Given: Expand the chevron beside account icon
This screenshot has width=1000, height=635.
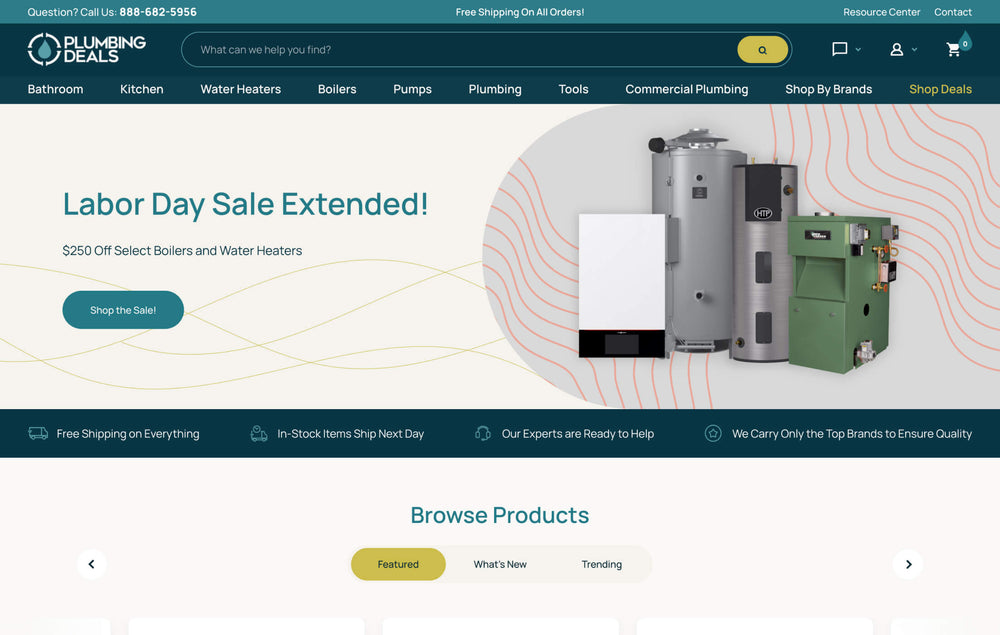Looking at the screenshot, I should coord(914,49).
